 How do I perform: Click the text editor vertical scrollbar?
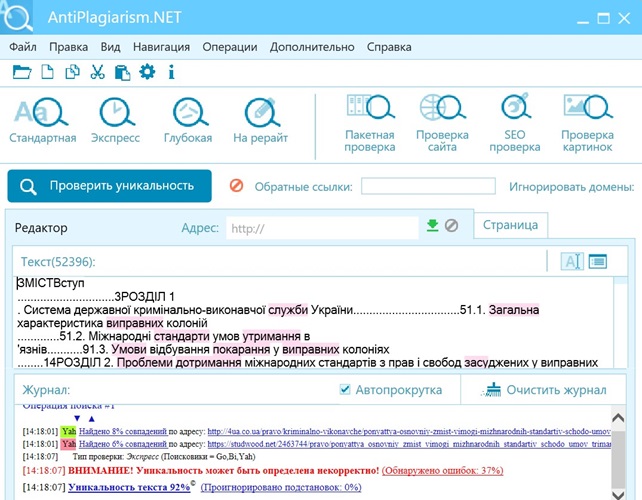621,322
